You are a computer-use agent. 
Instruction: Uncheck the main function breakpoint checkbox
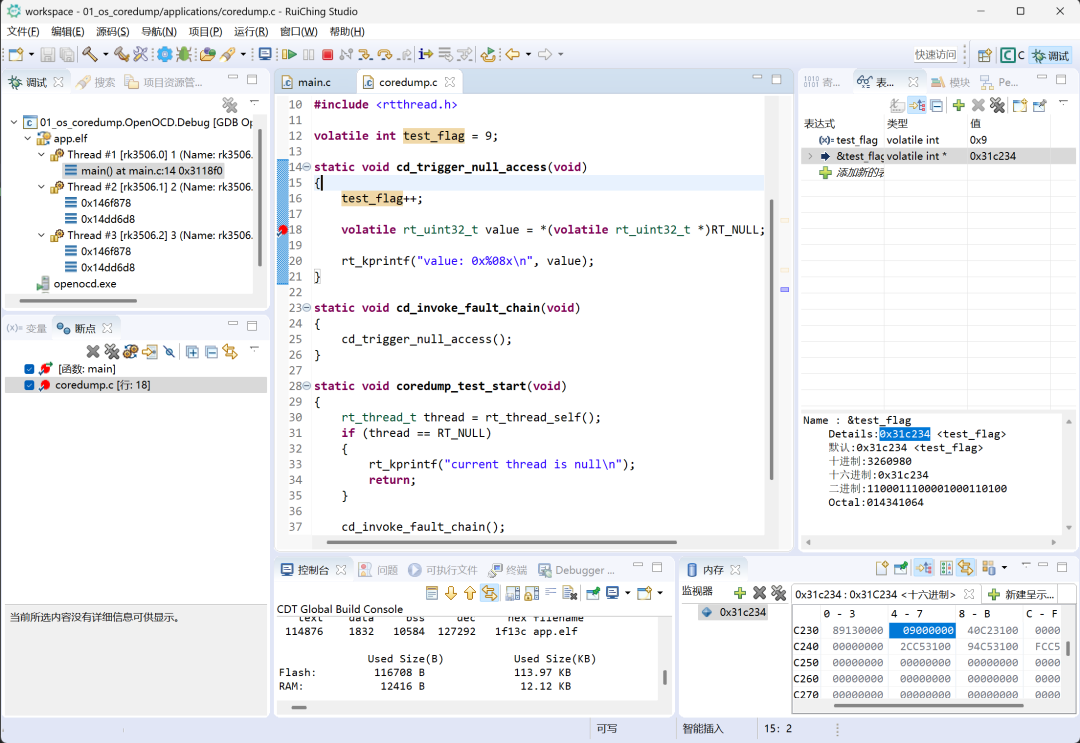click(29, 369)
